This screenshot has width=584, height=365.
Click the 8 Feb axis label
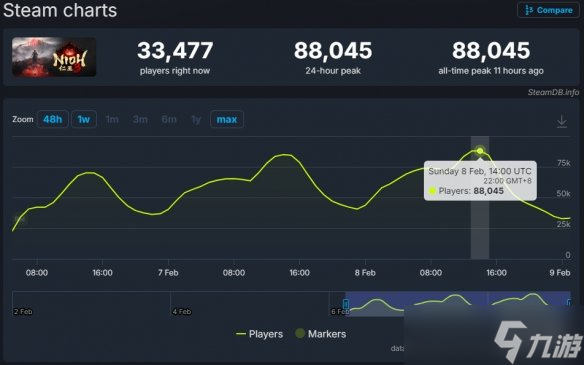pyautogui.click(x=365, y=273)
